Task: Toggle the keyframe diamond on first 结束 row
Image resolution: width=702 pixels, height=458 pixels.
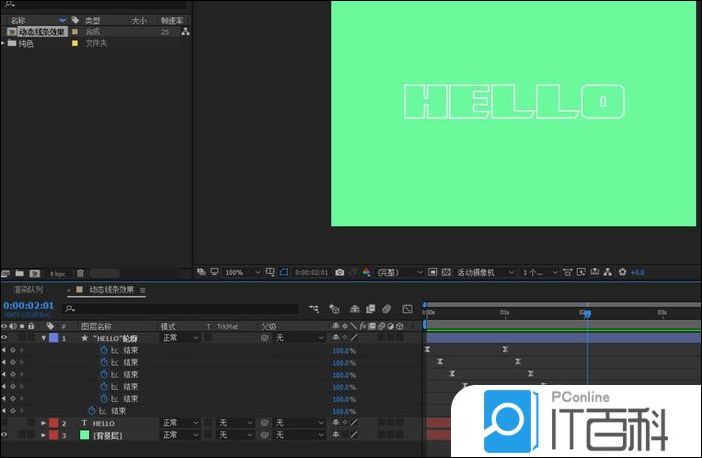Action: pyautogui.click(x=12, y=350)
